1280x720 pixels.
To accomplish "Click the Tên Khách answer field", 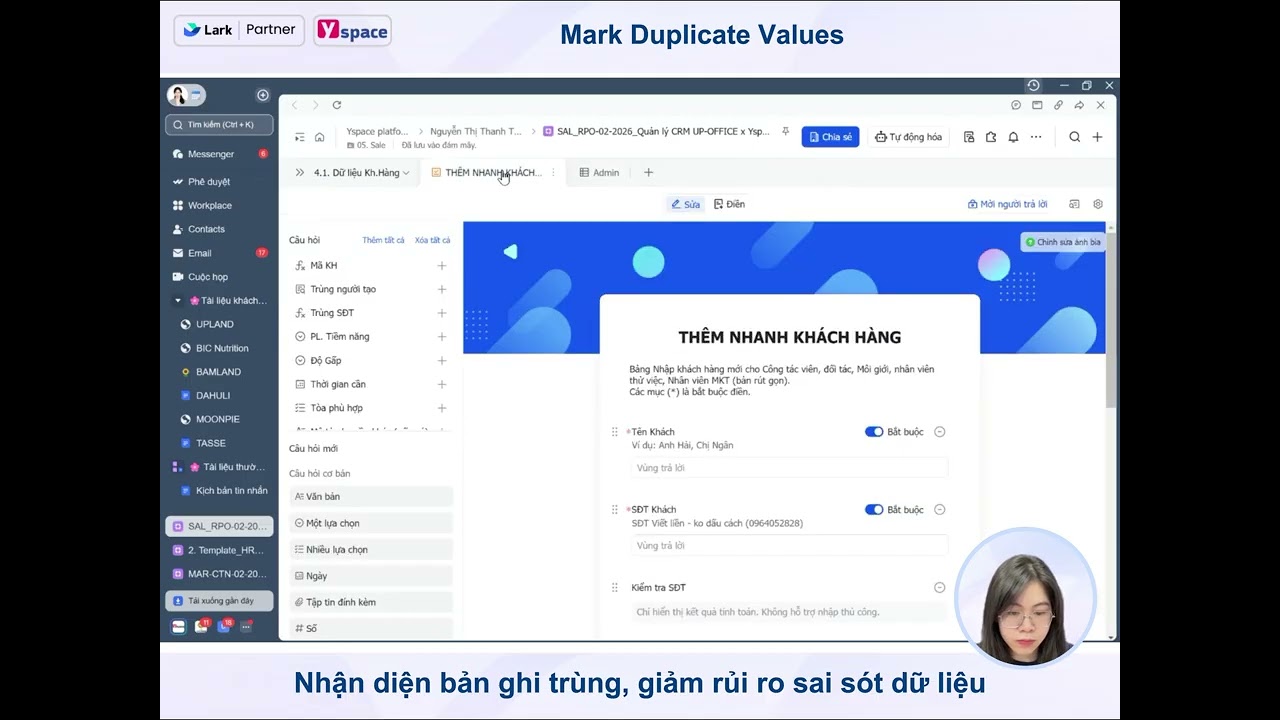I will [x=789, y=467].
